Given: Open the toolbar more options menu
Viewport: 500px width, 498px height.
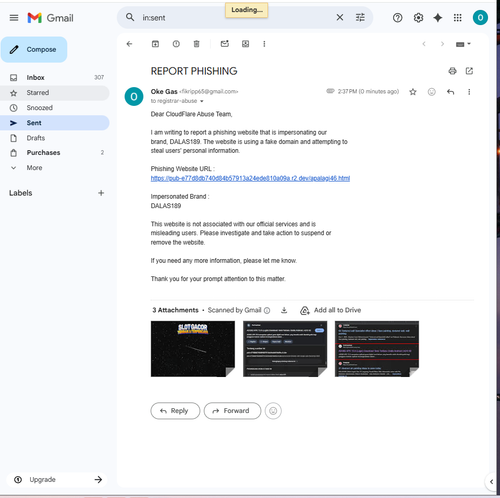Looking at the screenshot, I should [x=264, y=44].
